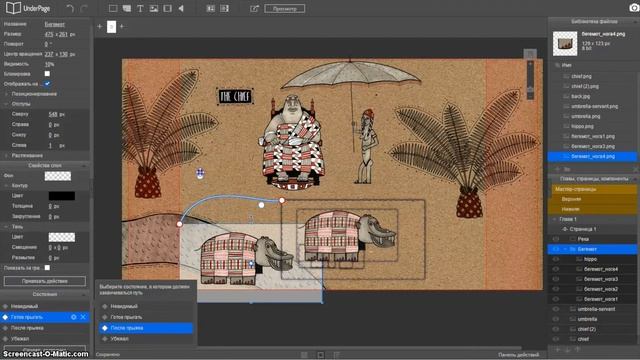Choose Невидимый in the popup state list
This screenshot has height=360, width=640.
(x=146, y=306)
